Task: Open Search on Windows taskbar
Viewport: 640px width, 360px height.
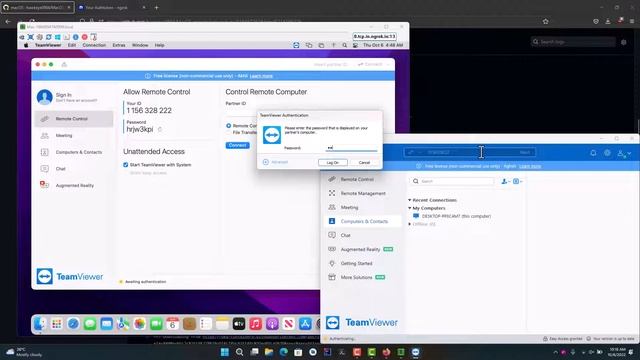Action: coord(239,352)
